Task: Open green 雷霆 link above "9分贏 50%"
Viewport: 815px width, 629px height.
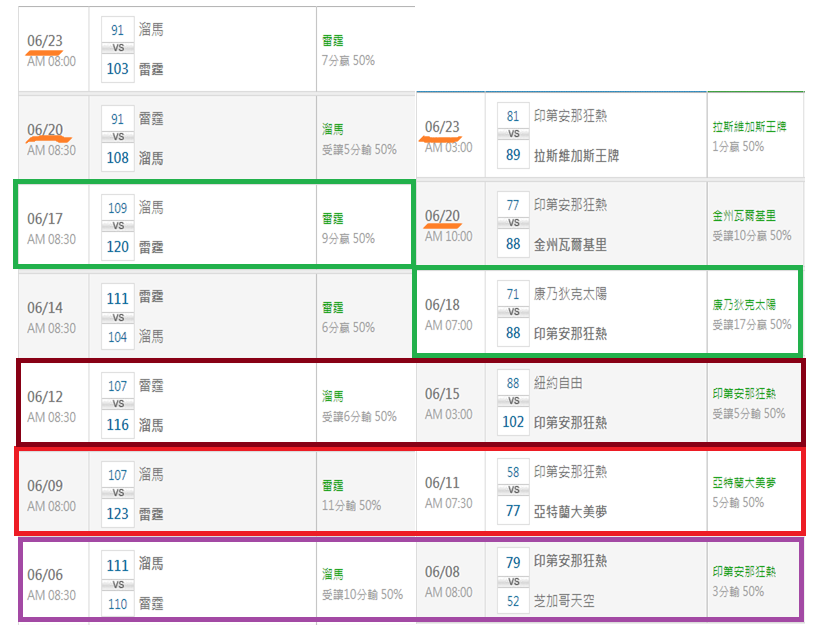Action: coord(333,219)
